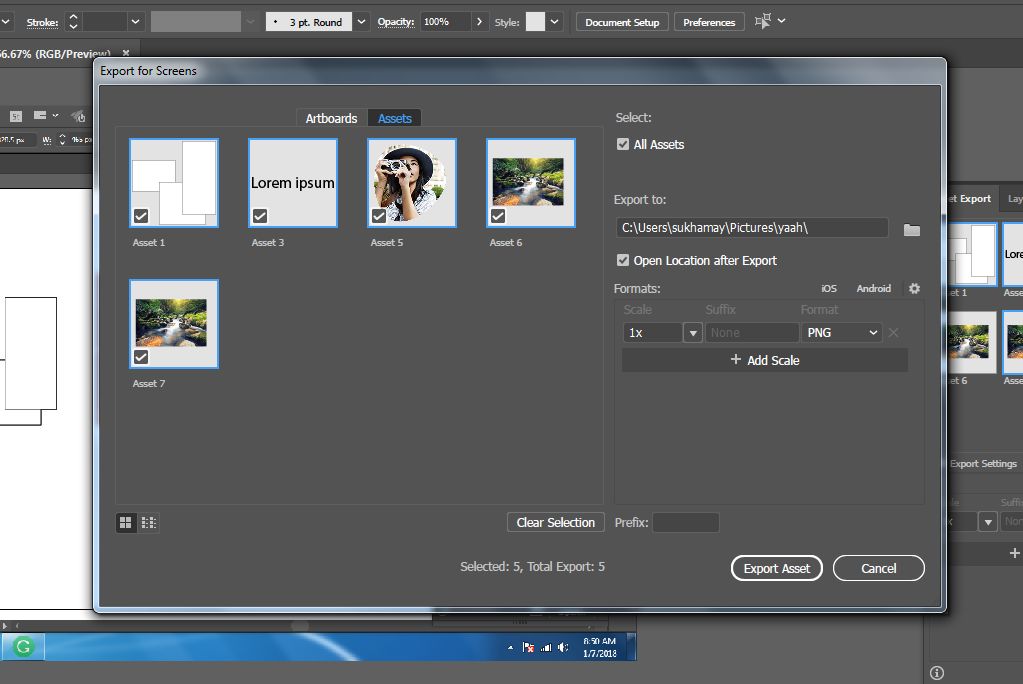
Task: Select the Asset 1 thumbnail
Action: pyautogui.click(x=174, y=183)
